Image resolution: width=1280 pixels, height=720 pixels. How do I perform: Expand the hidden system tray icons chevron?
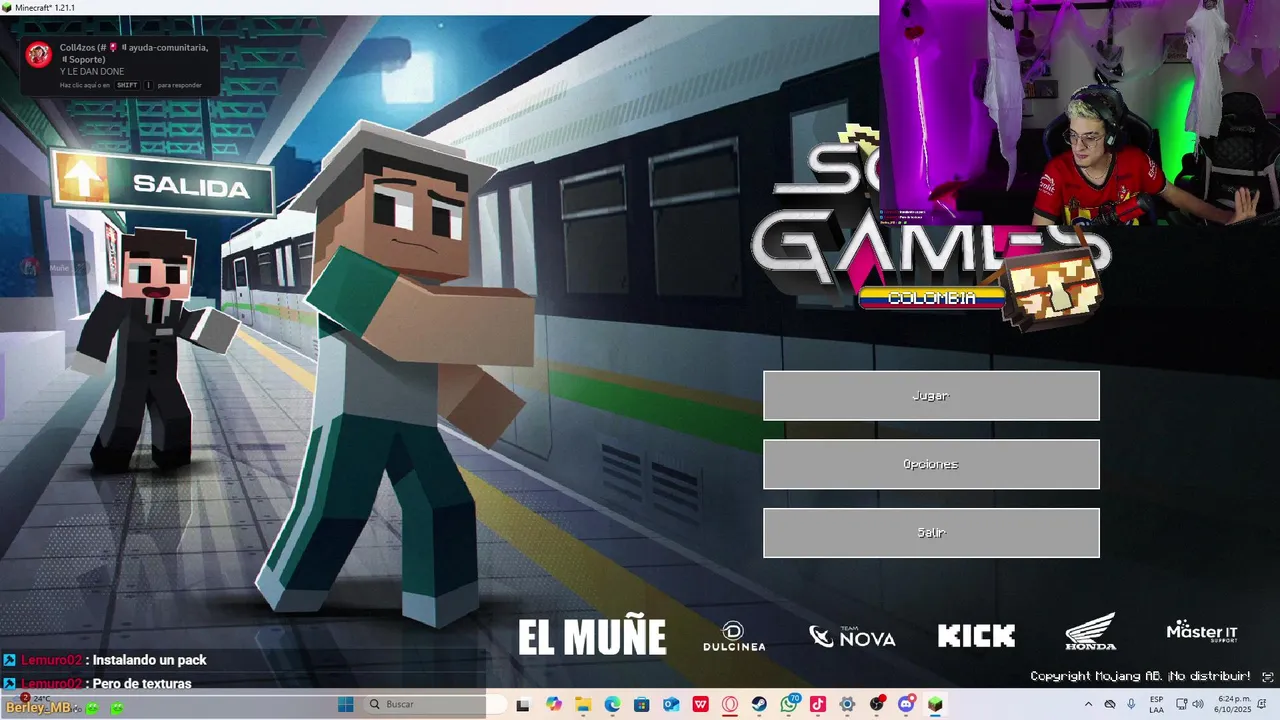pyautogui.click(x=1088, y=705)
